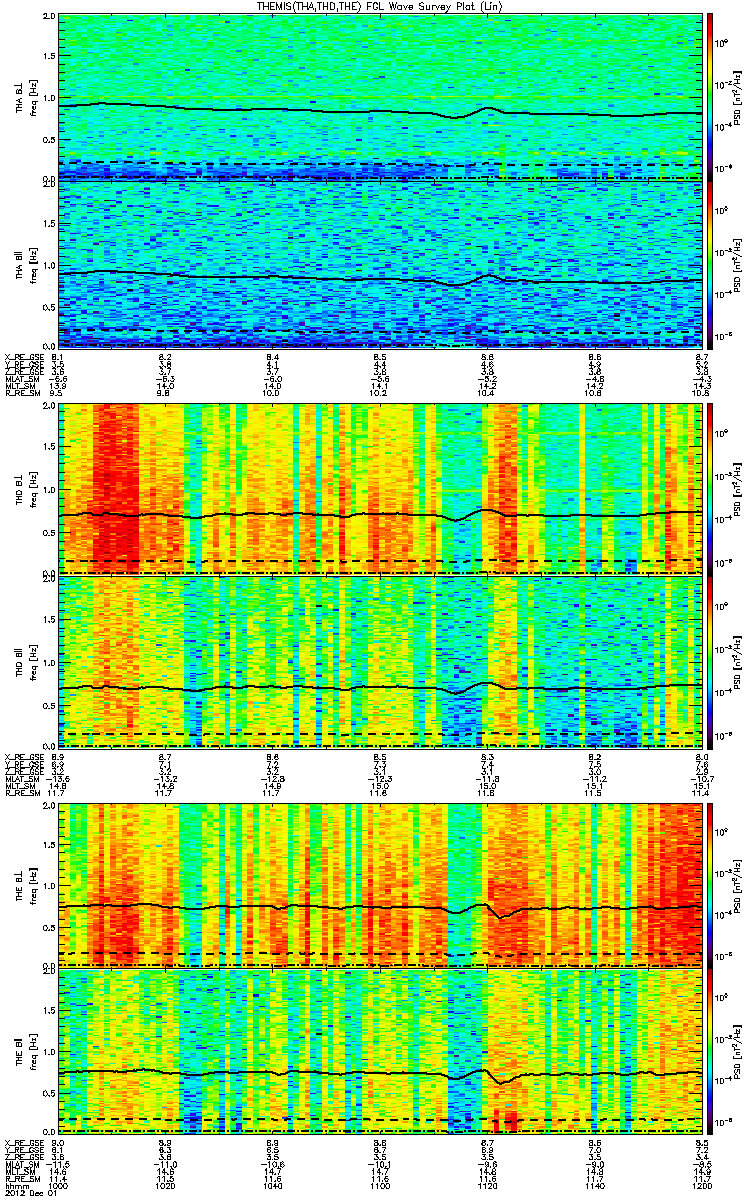
Task: Select the THE B-parallel spectrogram panel
Action: pos(380,1049)
